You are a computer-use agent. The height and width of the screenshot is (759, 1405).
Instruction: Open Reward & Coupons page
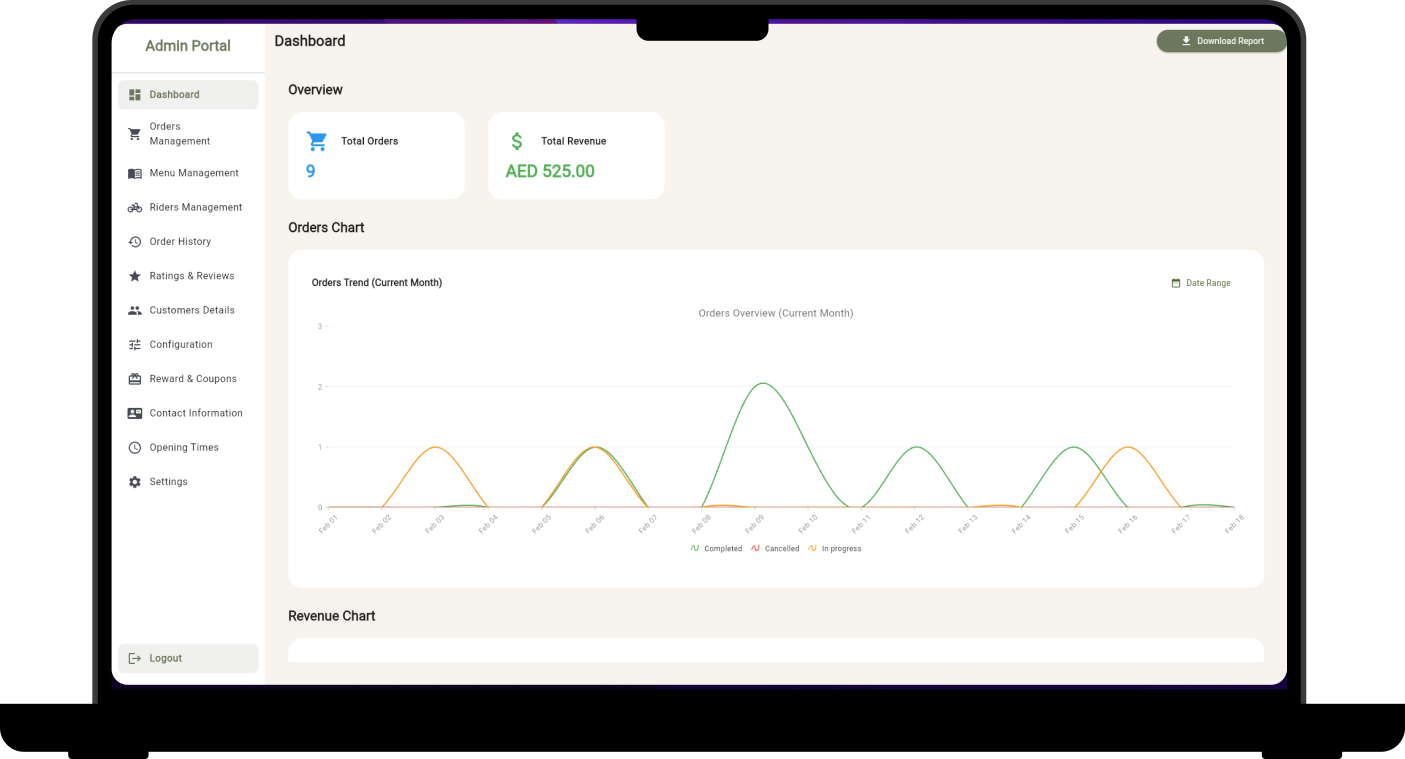pos(188,379)
